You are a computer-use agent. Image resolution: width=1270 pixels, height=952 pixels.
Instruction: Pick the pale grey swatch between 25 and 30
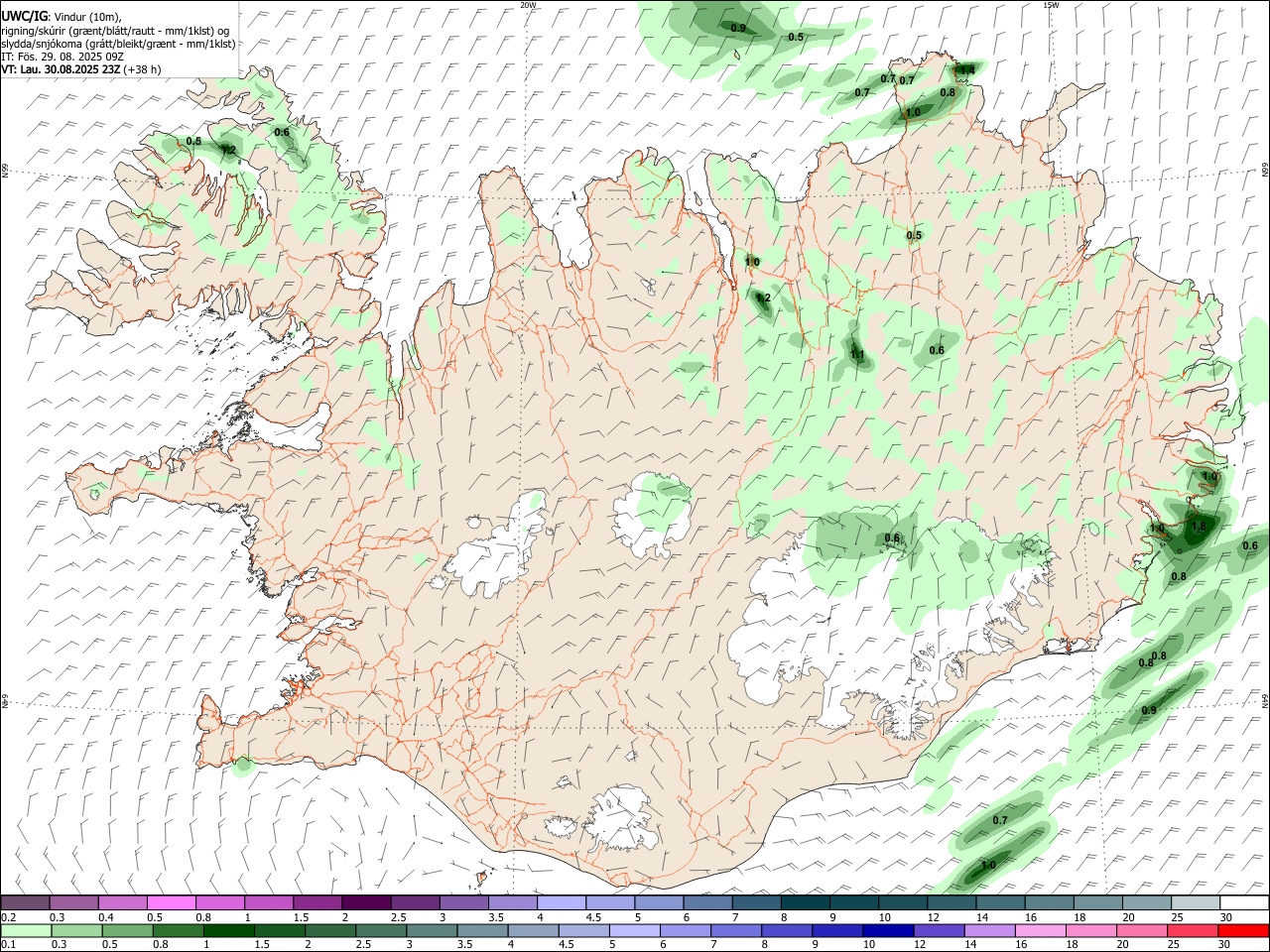1195,902
